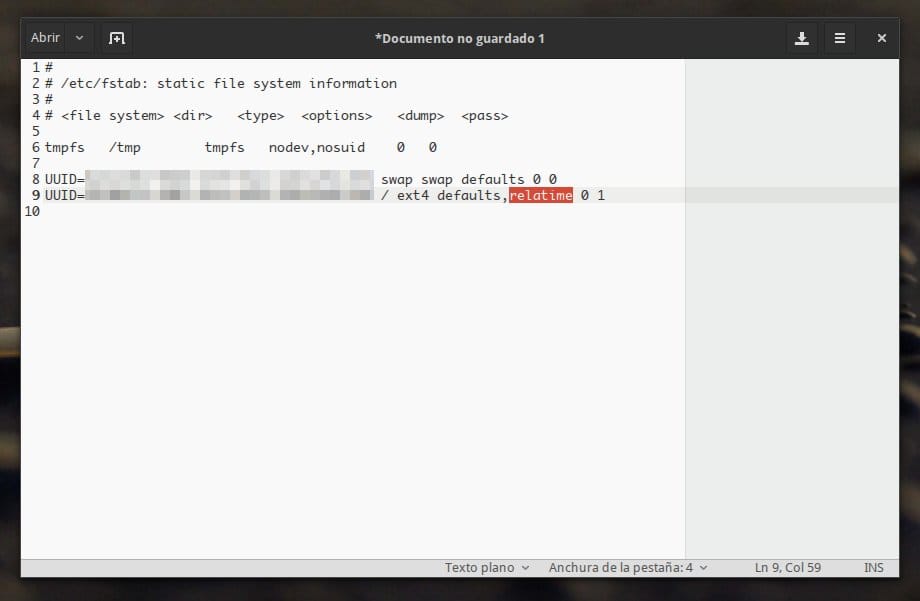Open a file with the Abrir button

pos(45,38)
